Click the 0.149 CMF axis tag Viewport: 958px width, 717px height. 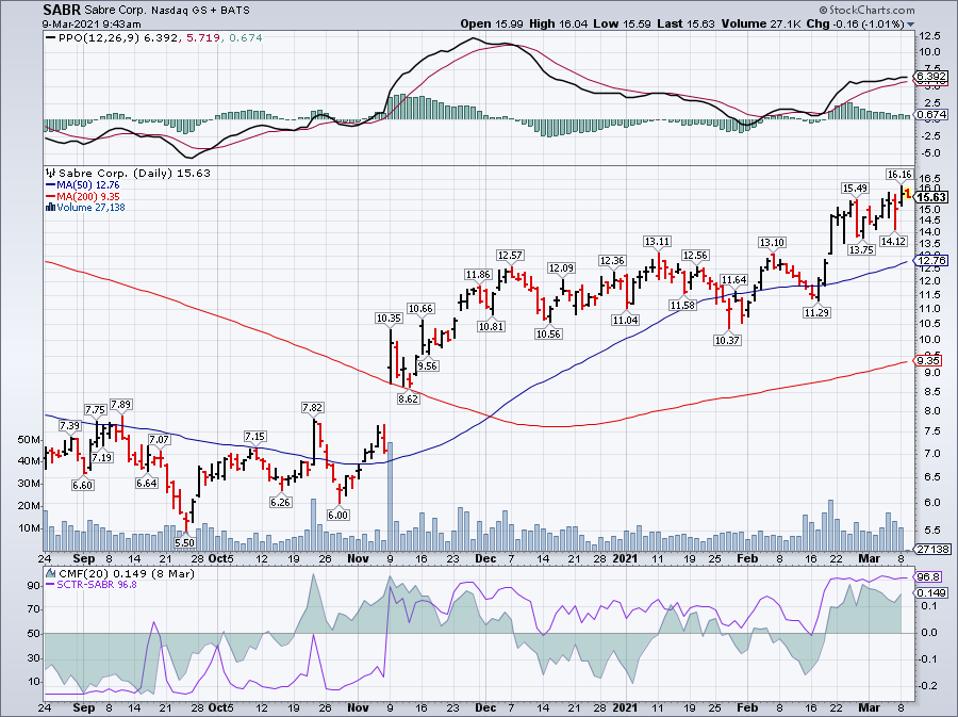pos(932,593)
